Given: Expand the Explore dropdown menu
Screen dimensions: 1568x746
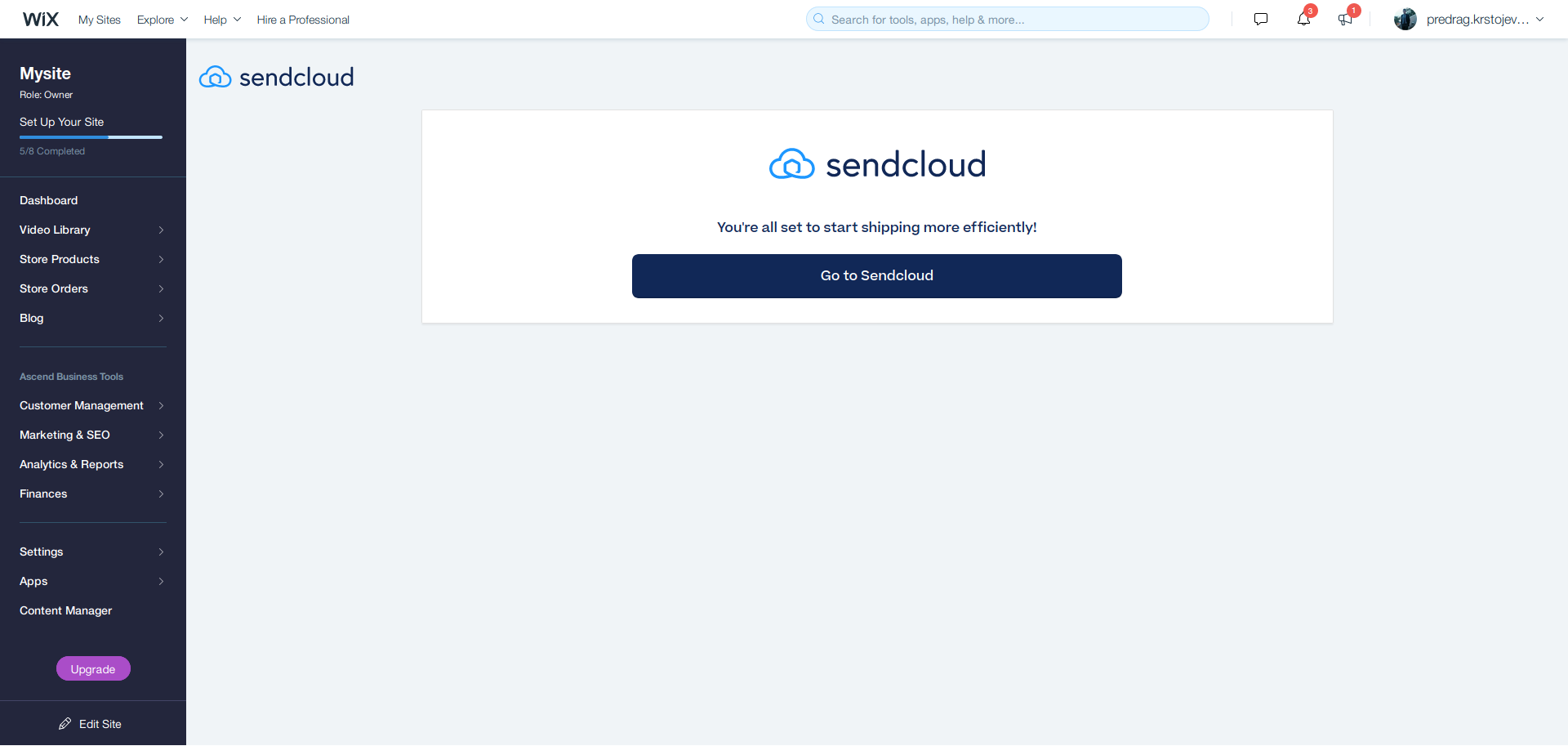Looking at the screenshot, I should [163, 20].
